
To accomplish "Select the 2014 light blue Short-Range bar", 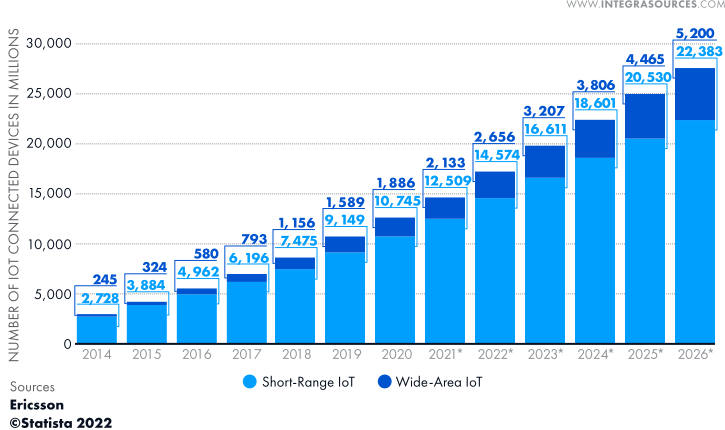I will (x=96, y=330).
